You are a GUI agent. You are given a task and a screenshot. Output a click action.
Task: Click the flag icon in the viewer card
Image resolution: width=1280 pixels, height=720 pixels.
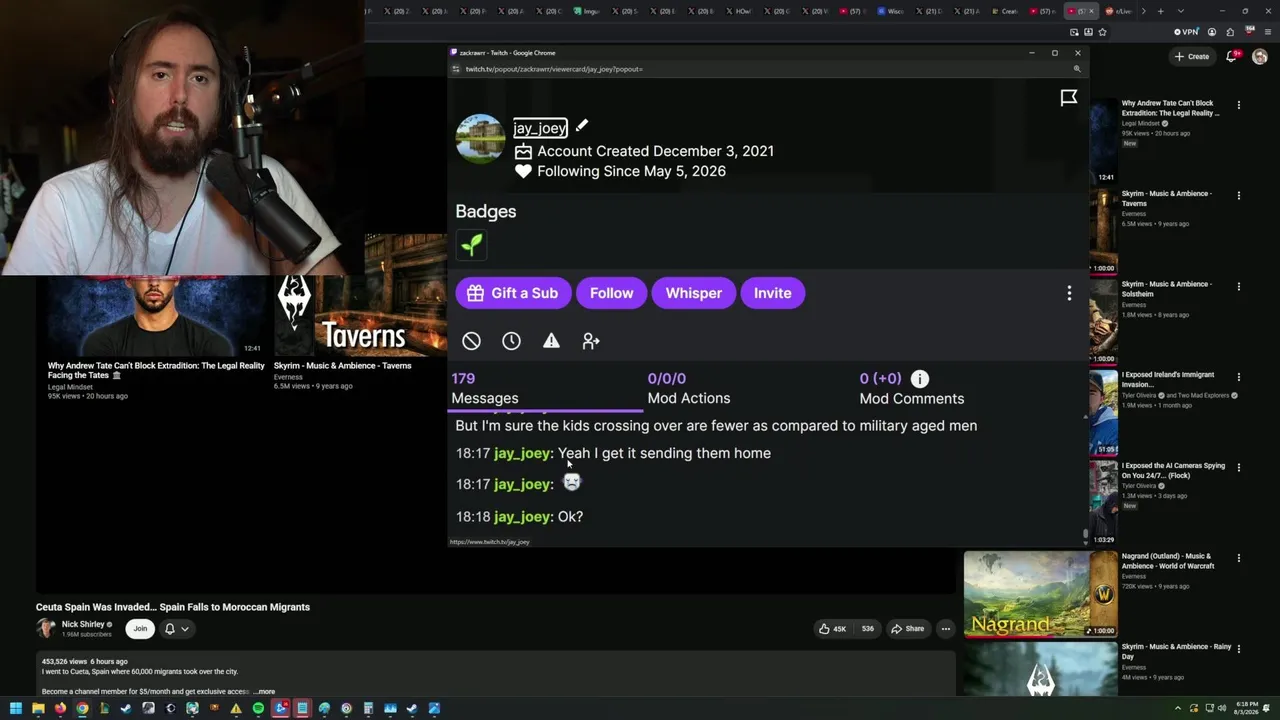1069,97
